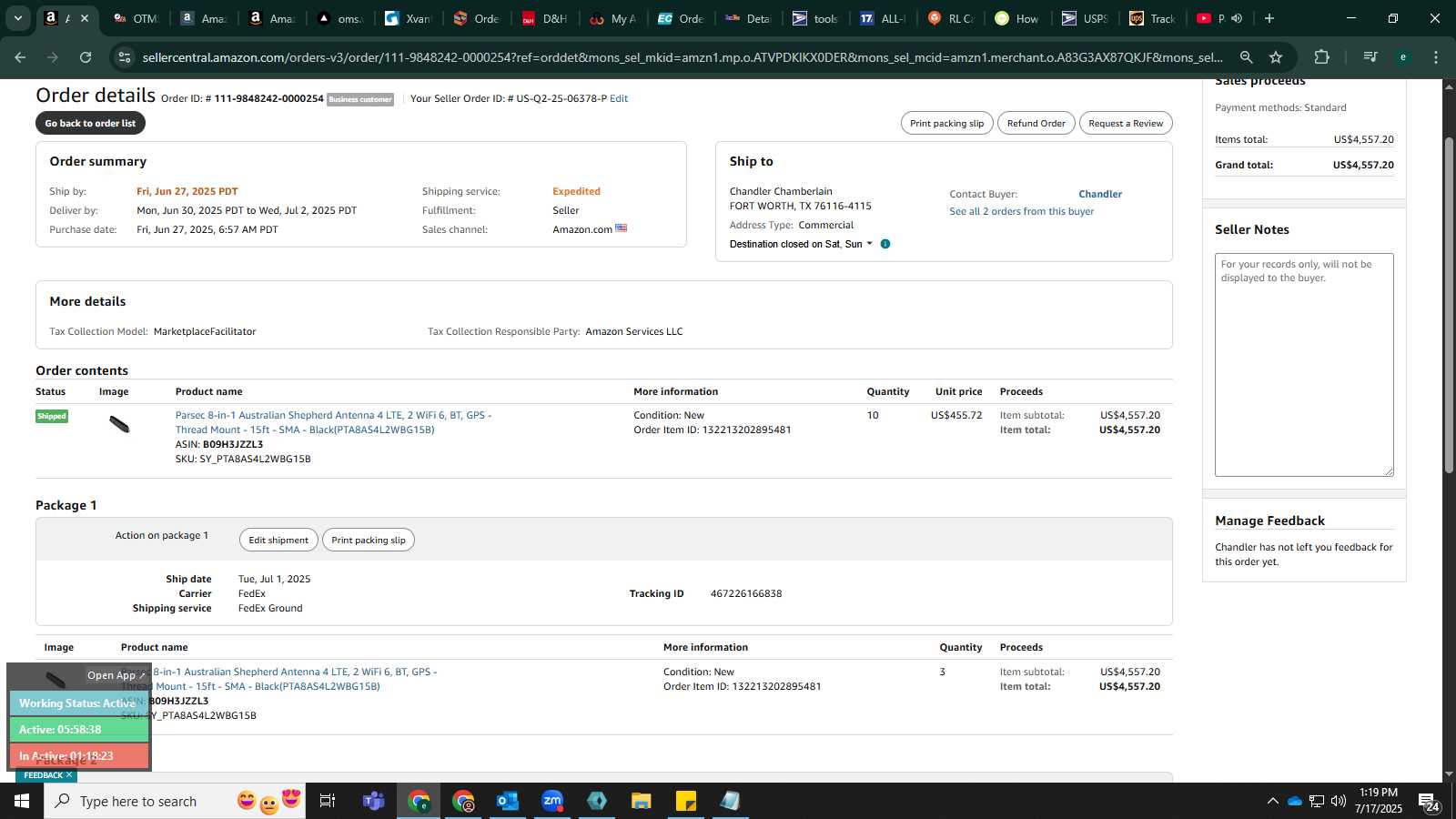Screen dimensions: 1456x819
Task: Click the address bar URL field
Action: click(x=682, y=57)
